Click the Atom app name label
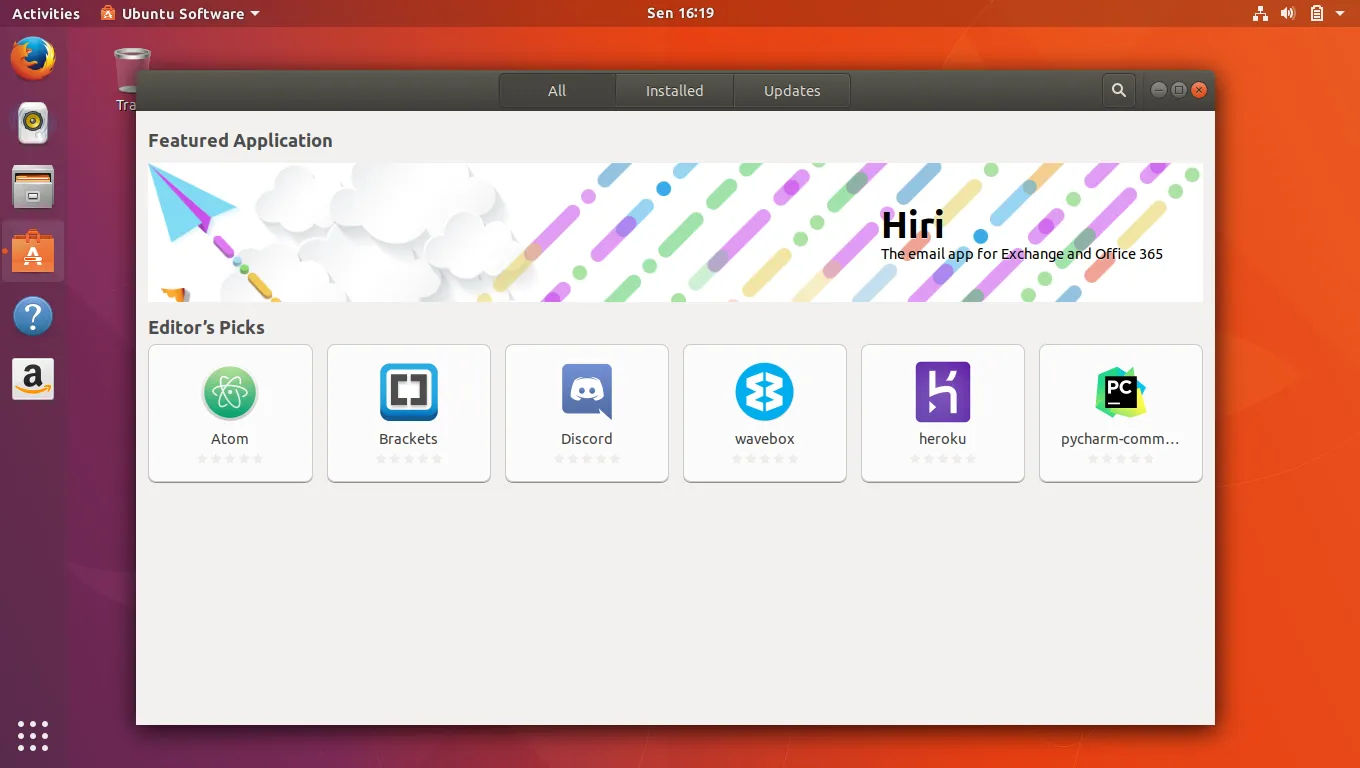Viewport: 1360px width, 768px height. click(x=230, y=438)
